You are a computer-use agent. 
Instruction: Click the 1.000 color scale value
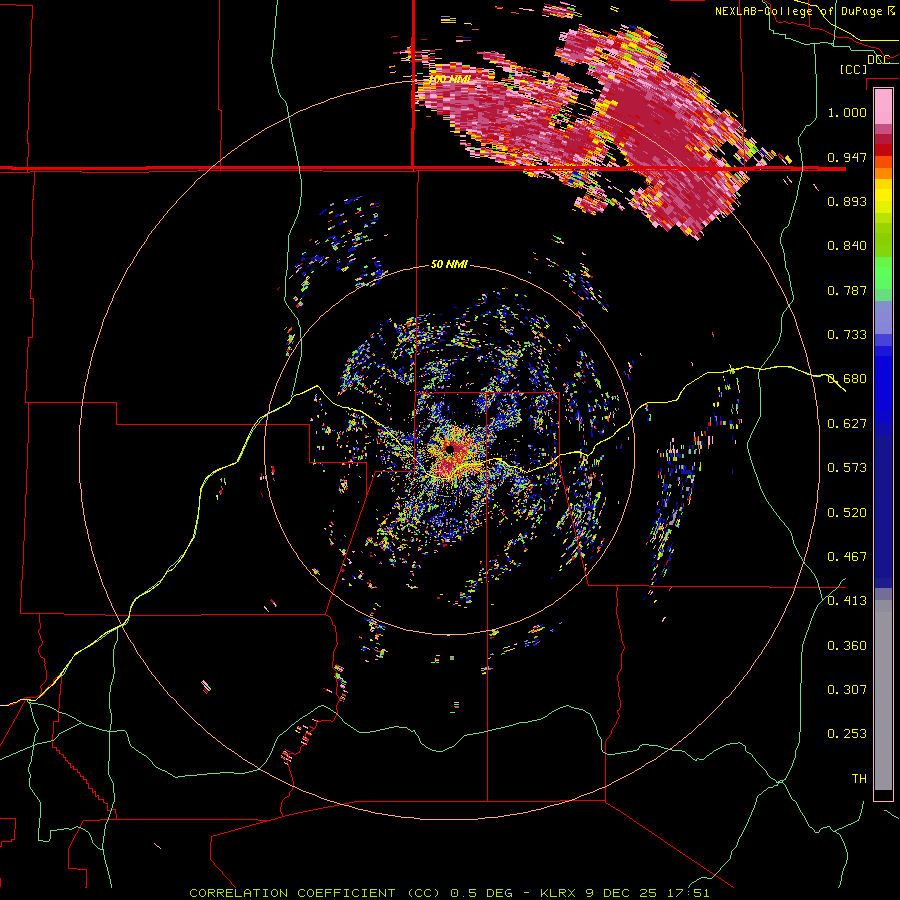click(847, 112)
